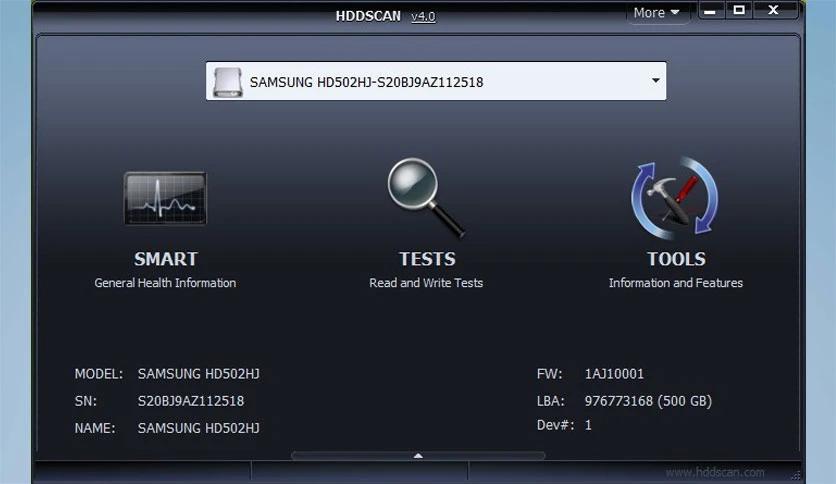Click the Dev# value 1
The image size is (836, 484).
[588, 425]
